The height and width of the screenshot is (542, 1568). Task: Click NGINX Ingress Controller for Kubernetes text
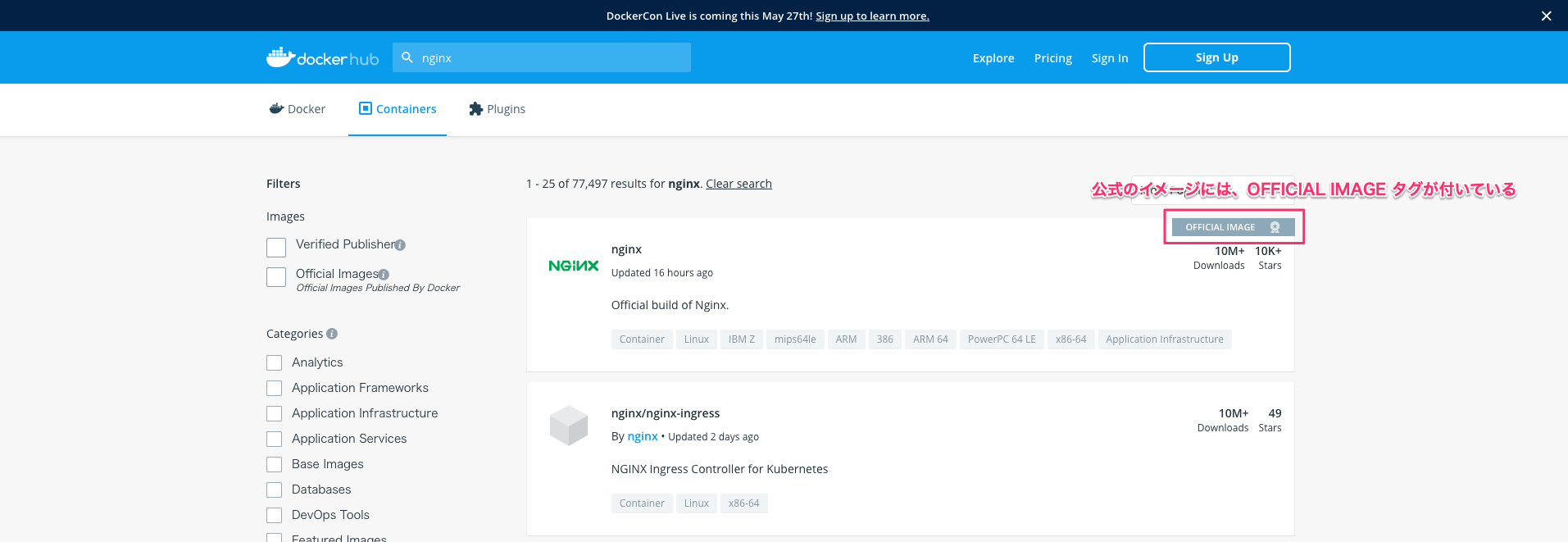pos(720,469)
